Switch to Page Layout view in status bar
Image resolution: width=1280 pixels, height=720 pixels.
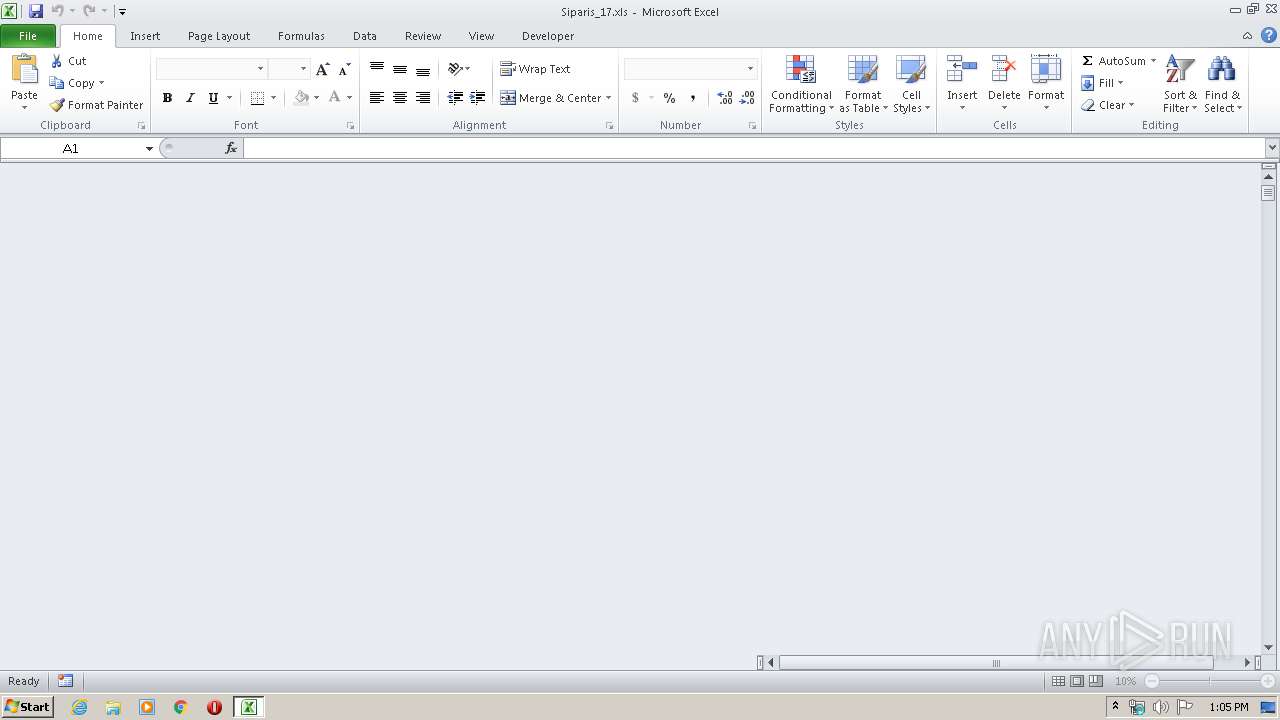pyautogui.click(x=1077, y=681)
